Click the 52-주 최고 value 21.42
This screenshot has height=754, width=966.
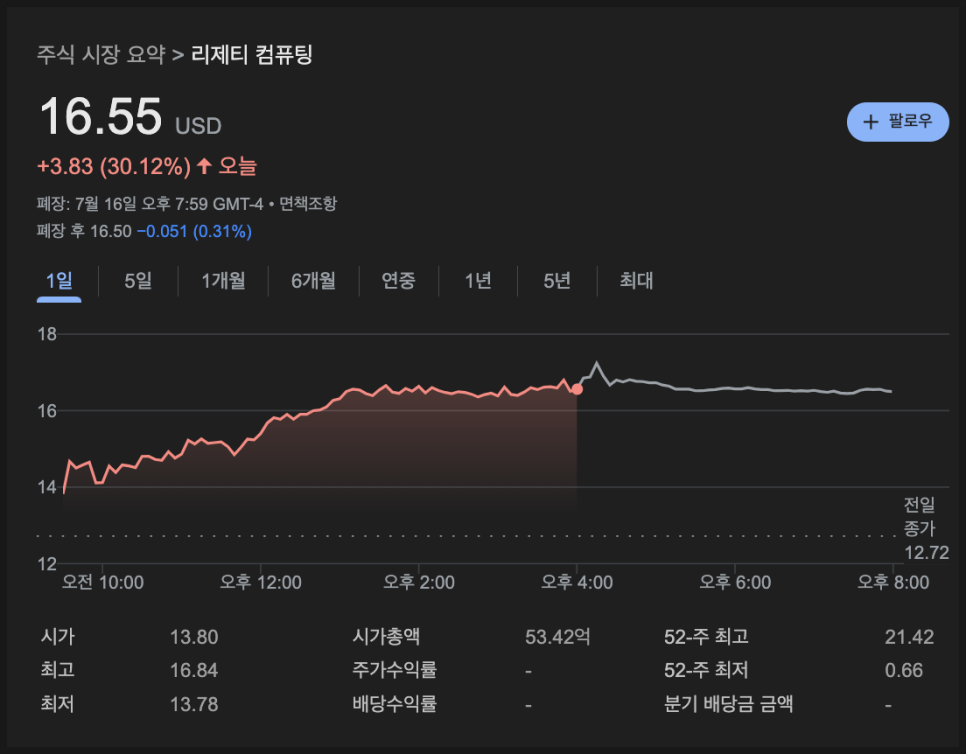pyautogui.click(x=909, y=637)
